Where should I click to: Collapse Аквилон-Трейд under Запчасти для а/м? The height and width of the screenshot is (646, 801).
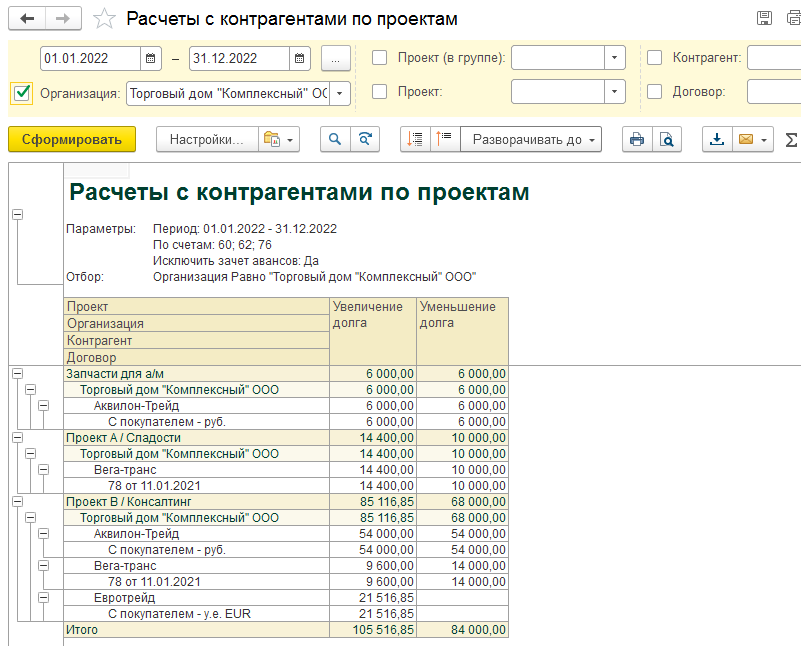point(43,405)
